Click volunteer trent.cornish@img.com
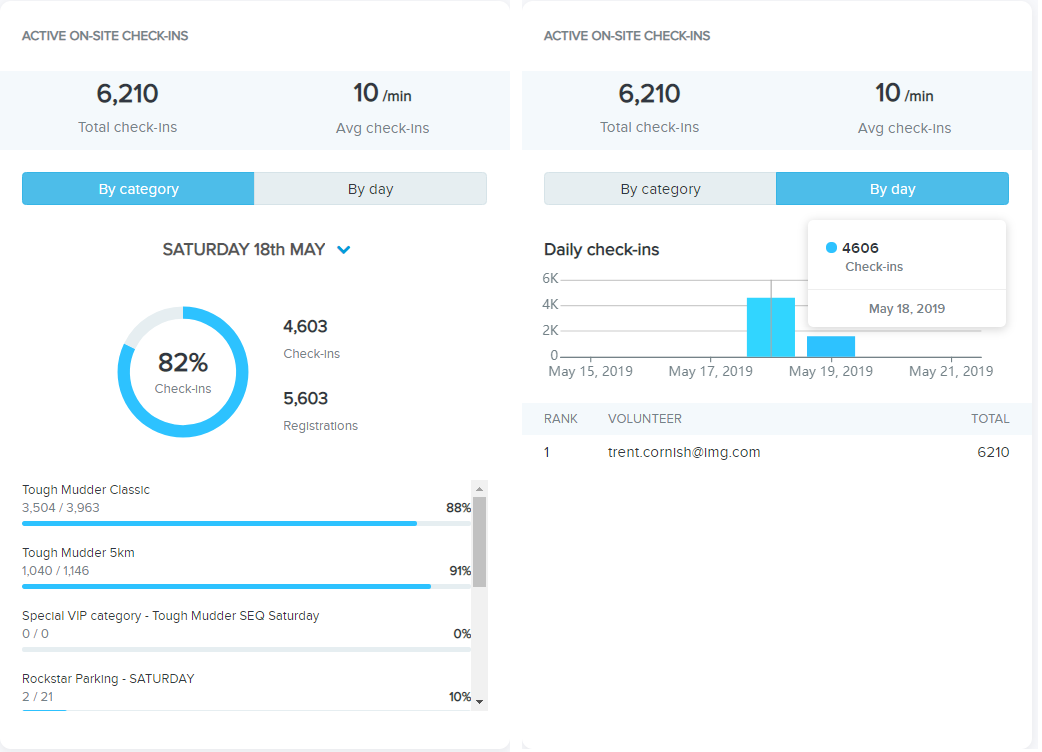Image resolution: width=1042 pixels, height=752 pixels. pyautogui.click(x=684, y=452)
